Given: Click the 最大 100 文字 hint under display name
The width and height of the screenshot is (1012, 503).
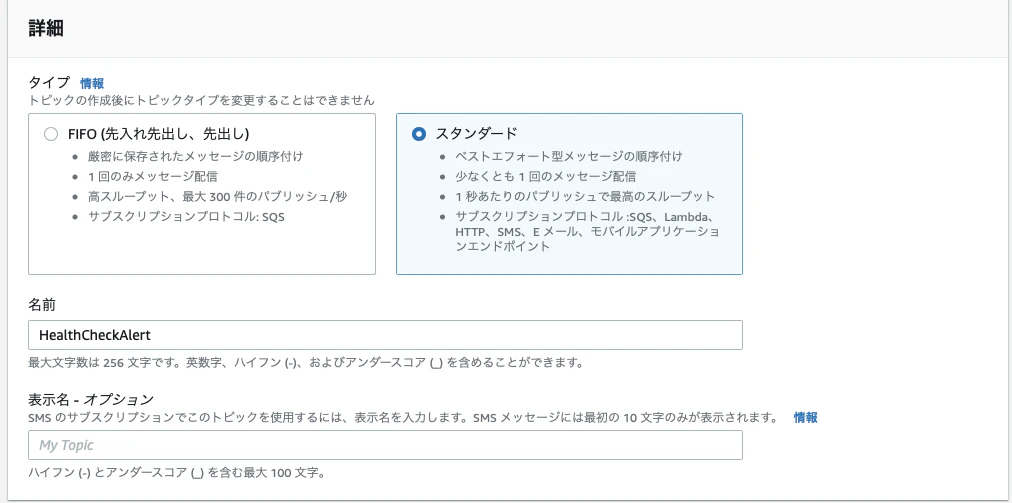Looking at the screenshot, I should (x=176, y=473).
